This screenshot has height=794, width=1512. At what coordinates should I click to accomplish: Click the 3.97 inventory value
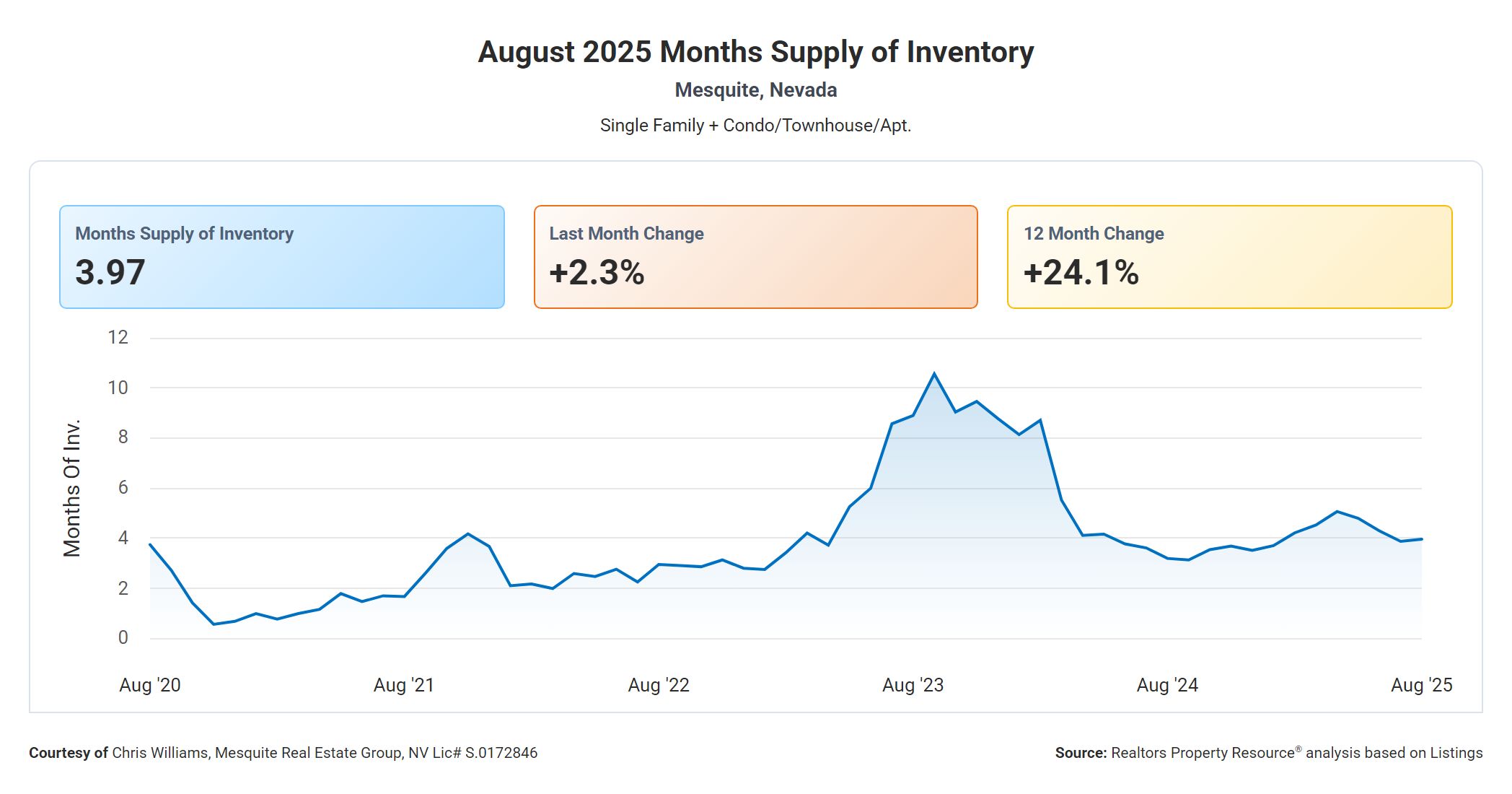point(110,273)
